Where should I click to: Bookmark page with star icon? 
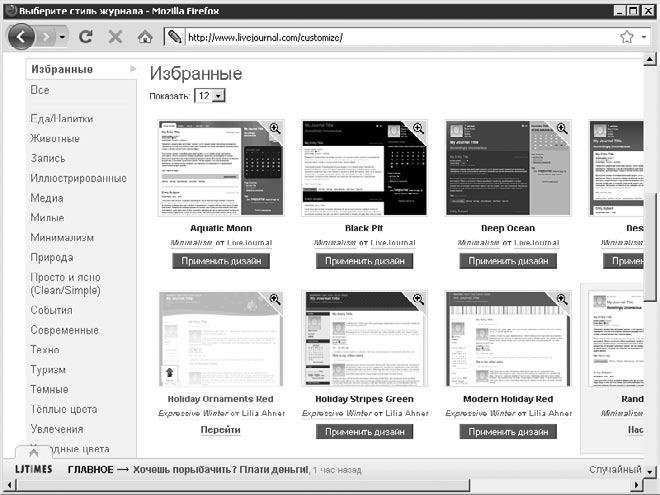coord(627,37)
